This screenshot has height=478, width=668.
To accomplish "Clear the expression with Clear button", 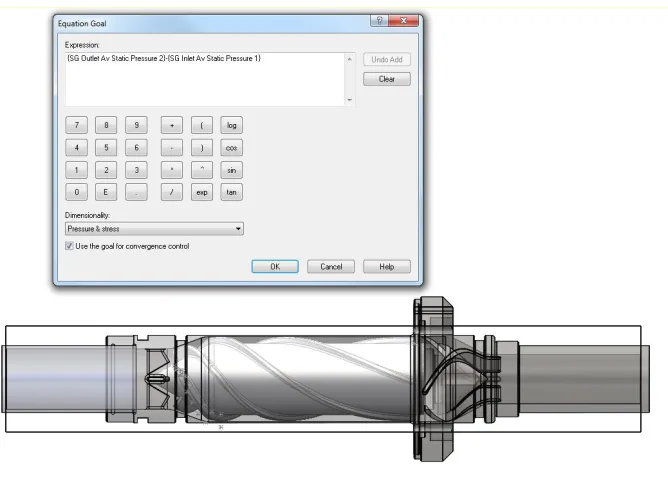I will [x=387, y=79].
